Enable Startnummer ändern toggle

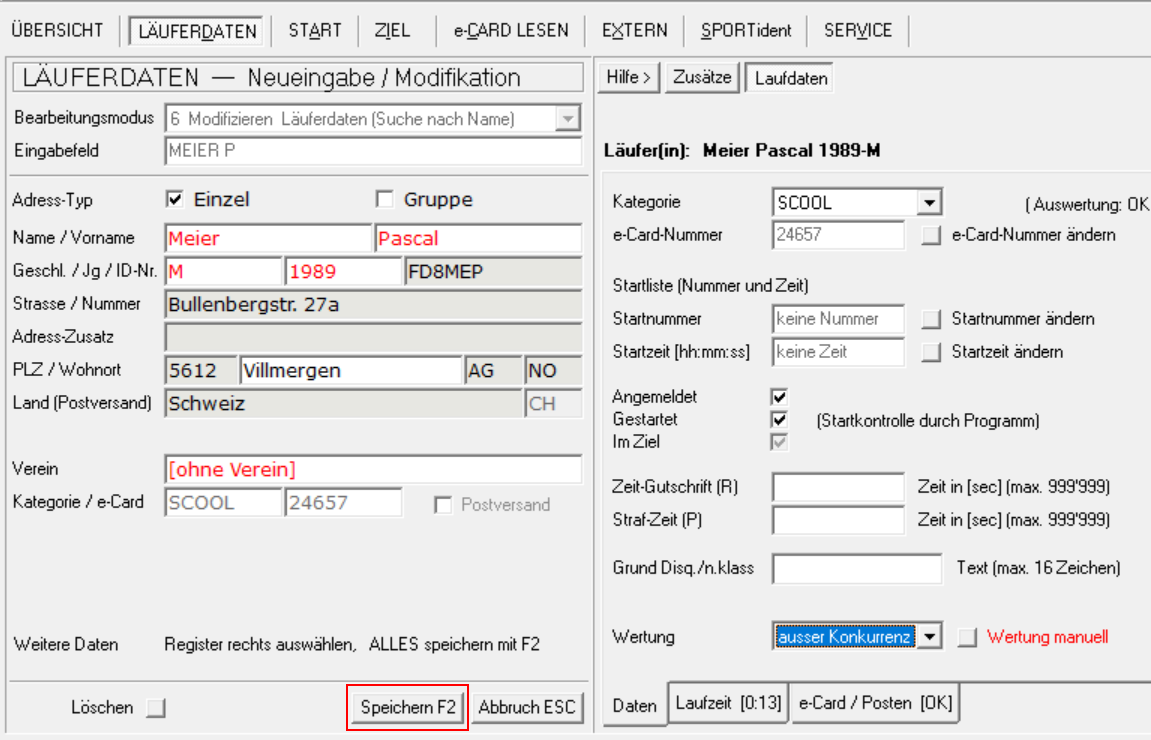(x=932, y=320)
